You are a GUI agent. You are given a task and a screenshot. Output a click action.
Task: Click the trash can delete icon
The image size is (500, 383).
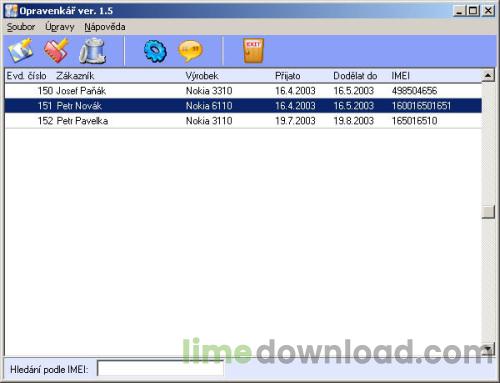click(93, 51)
